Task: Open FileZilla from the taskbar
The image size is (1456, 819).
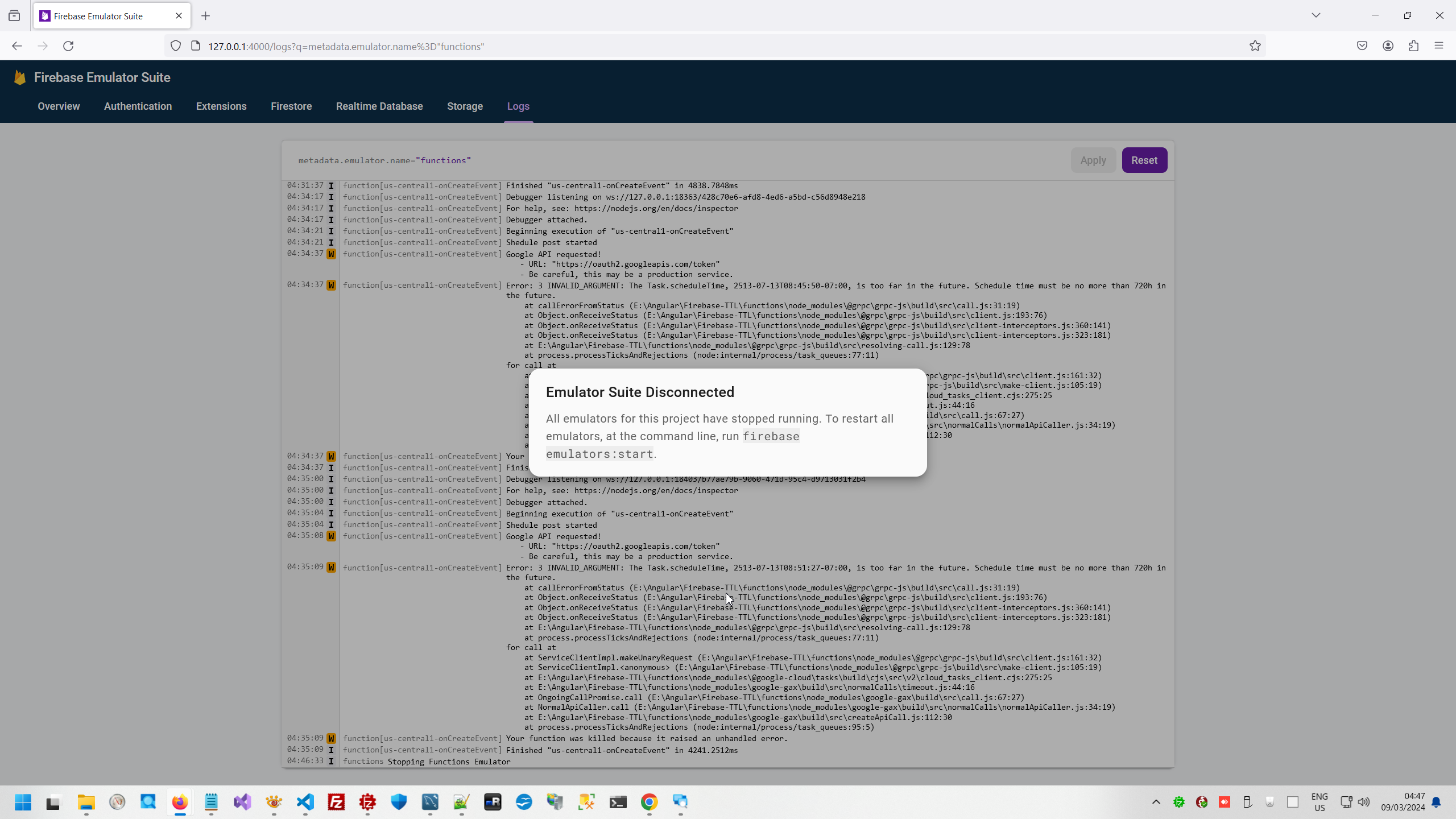Action: pos(337,802)
